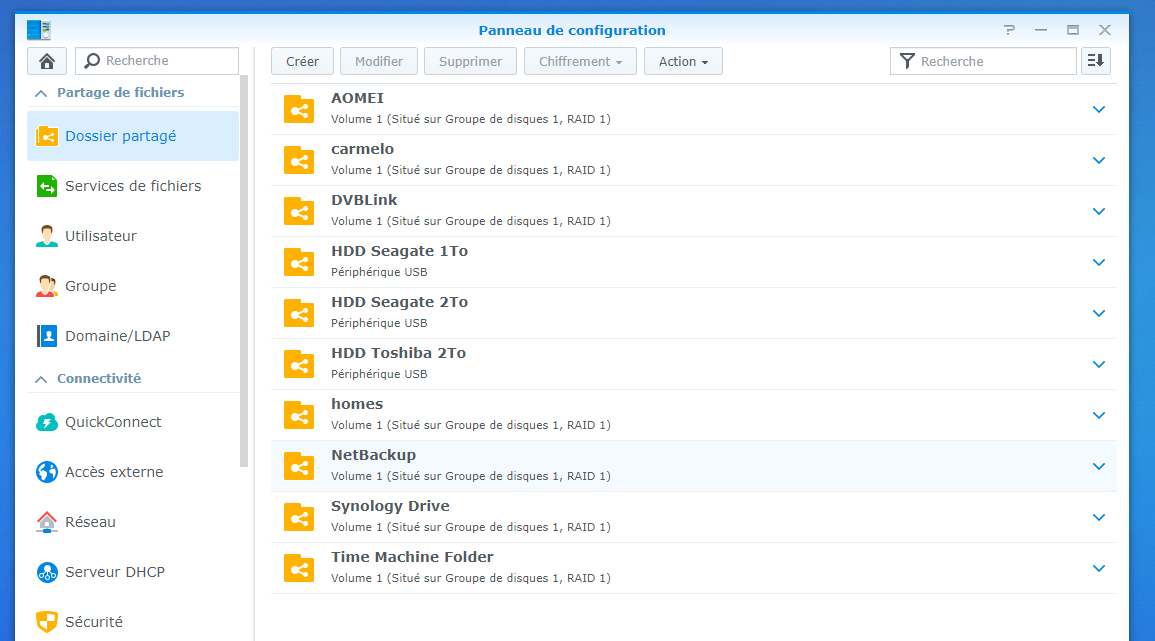The width and height of the screenshot is (1155, 641).
Task: Click the Supprimer button
Action: (470, 61)
